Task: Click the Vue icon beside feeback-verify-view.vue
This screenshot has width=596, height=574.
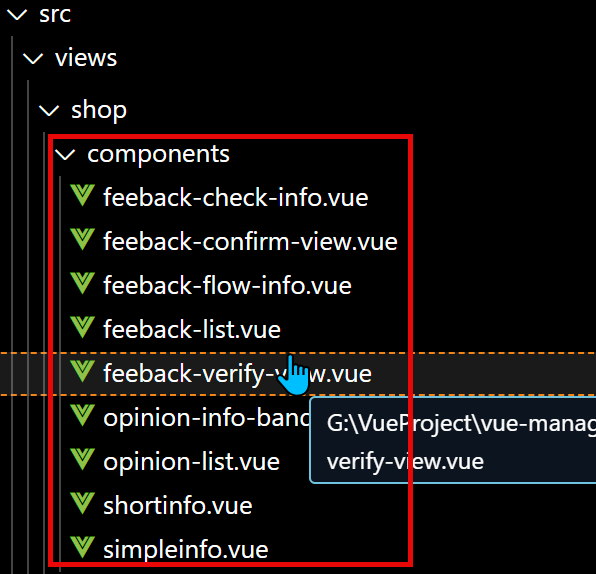Action: (82, 372)
